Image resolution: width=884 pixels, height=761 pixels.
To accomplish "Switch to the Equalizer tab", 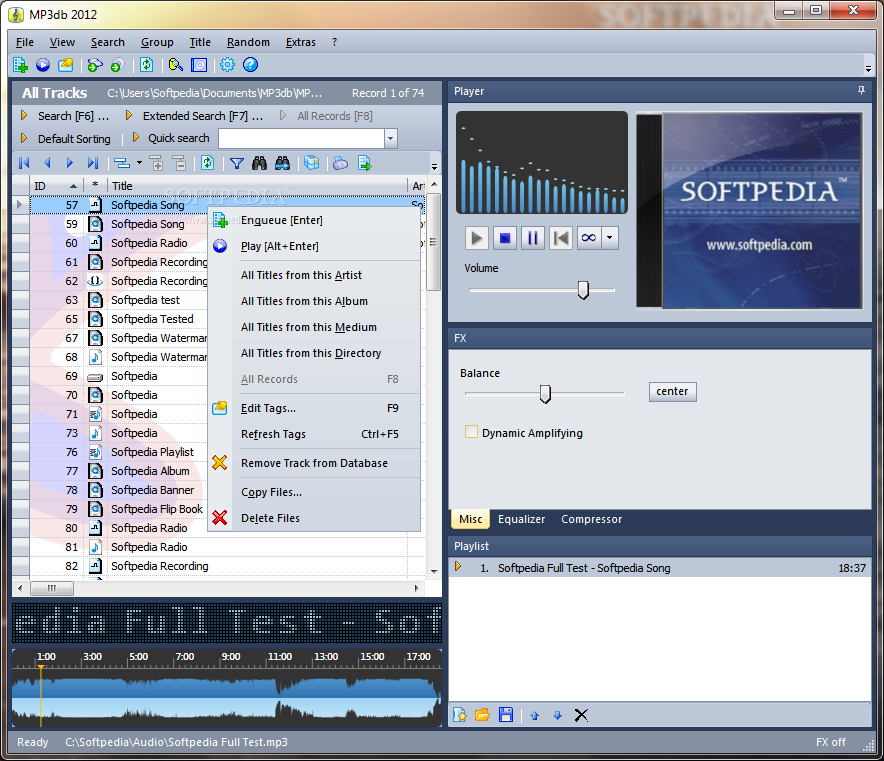I will click(521, 519).
